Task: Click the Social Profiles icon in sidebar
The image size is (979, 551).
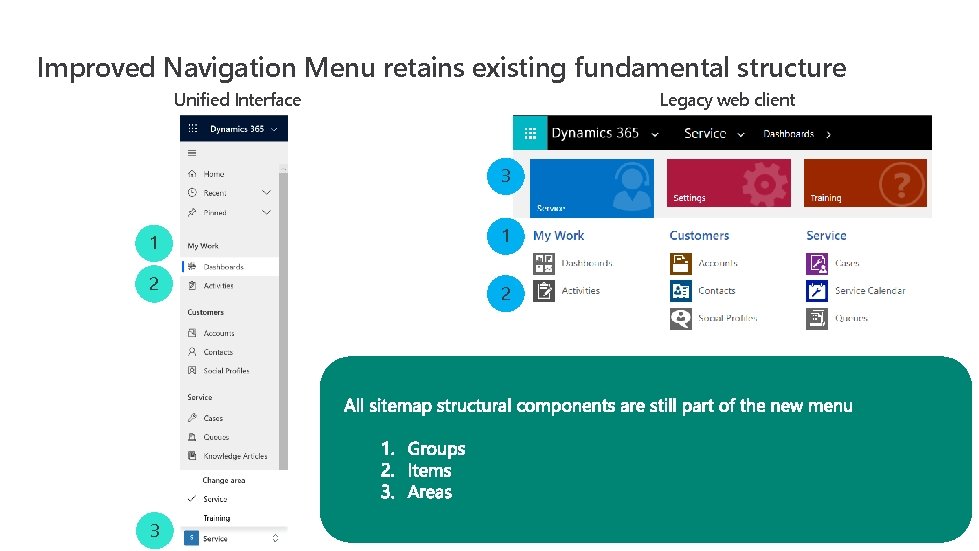Action: 192,371
